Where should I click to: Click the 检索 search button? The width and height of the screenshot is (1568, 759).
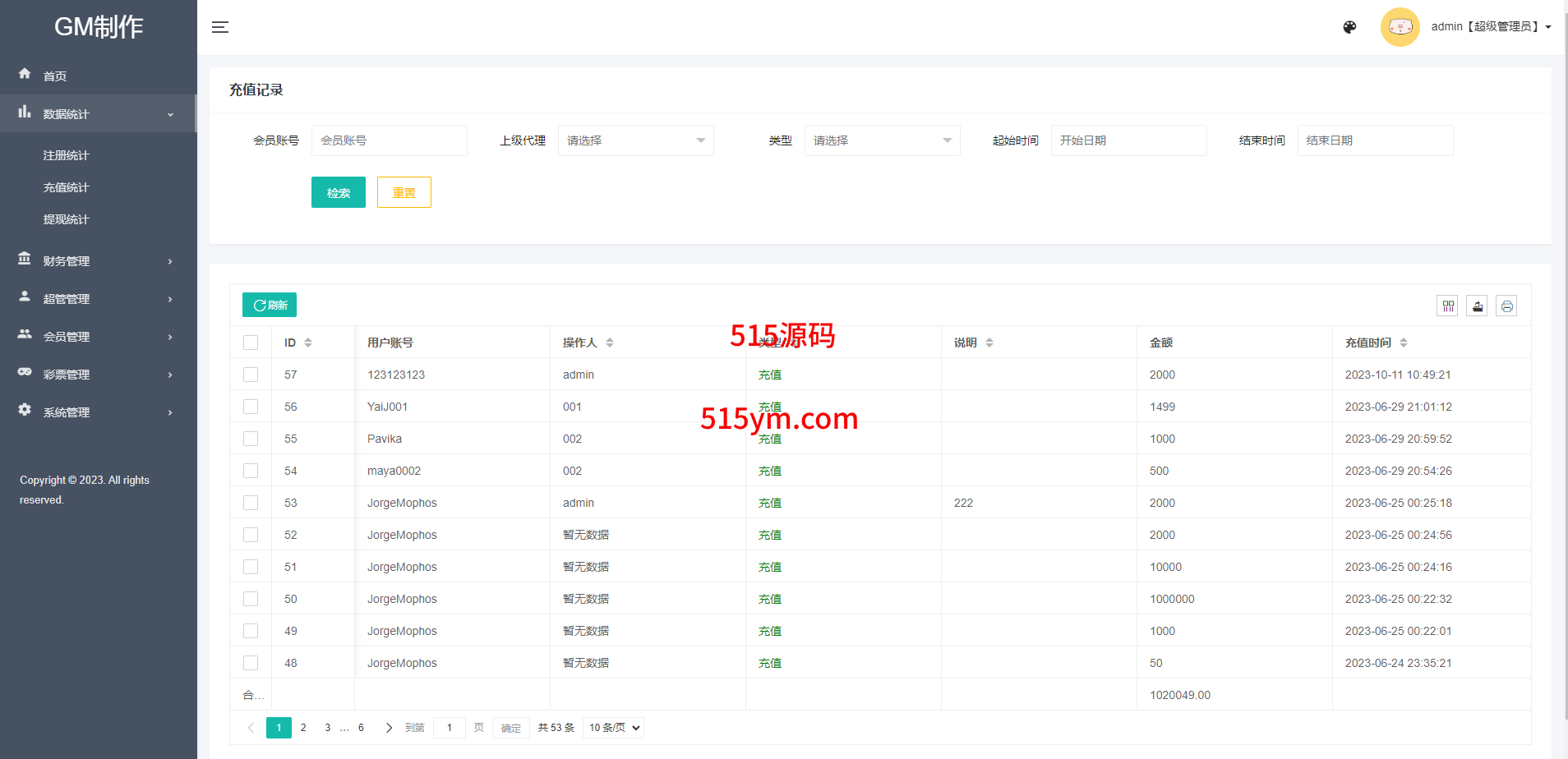338,192
